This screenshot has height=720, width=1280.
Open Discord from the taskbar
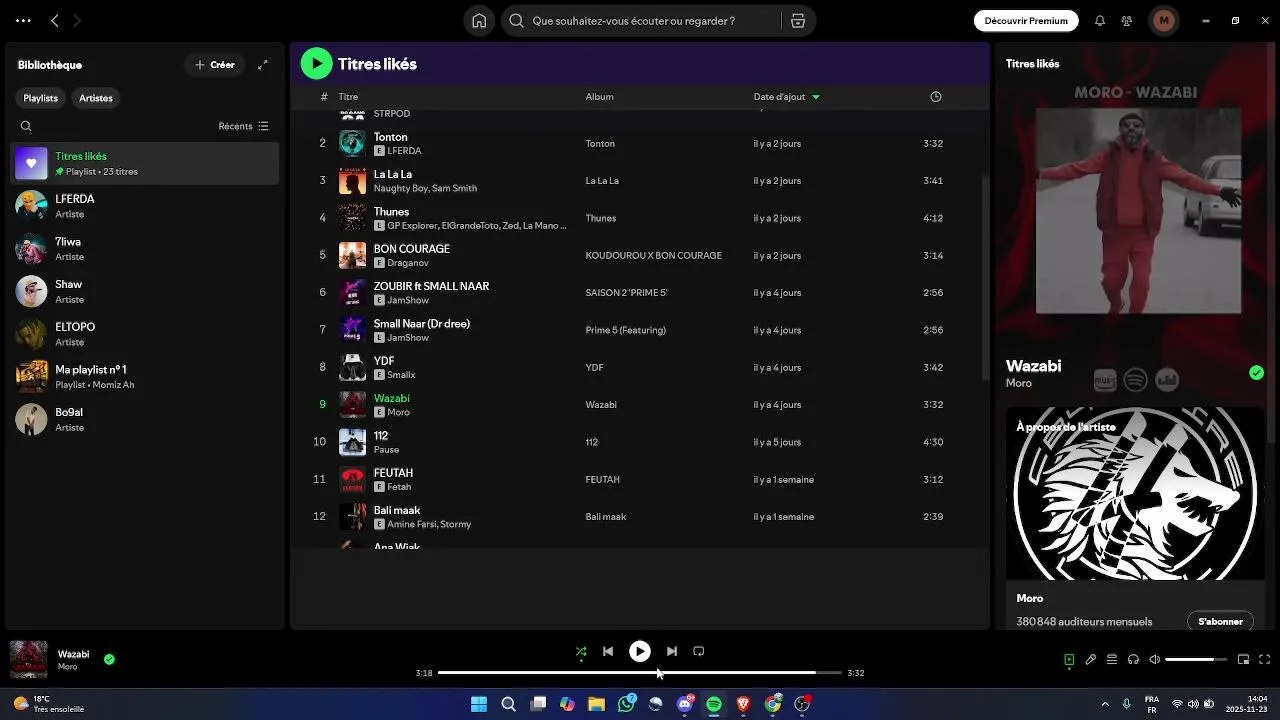[x=685, y=704]
